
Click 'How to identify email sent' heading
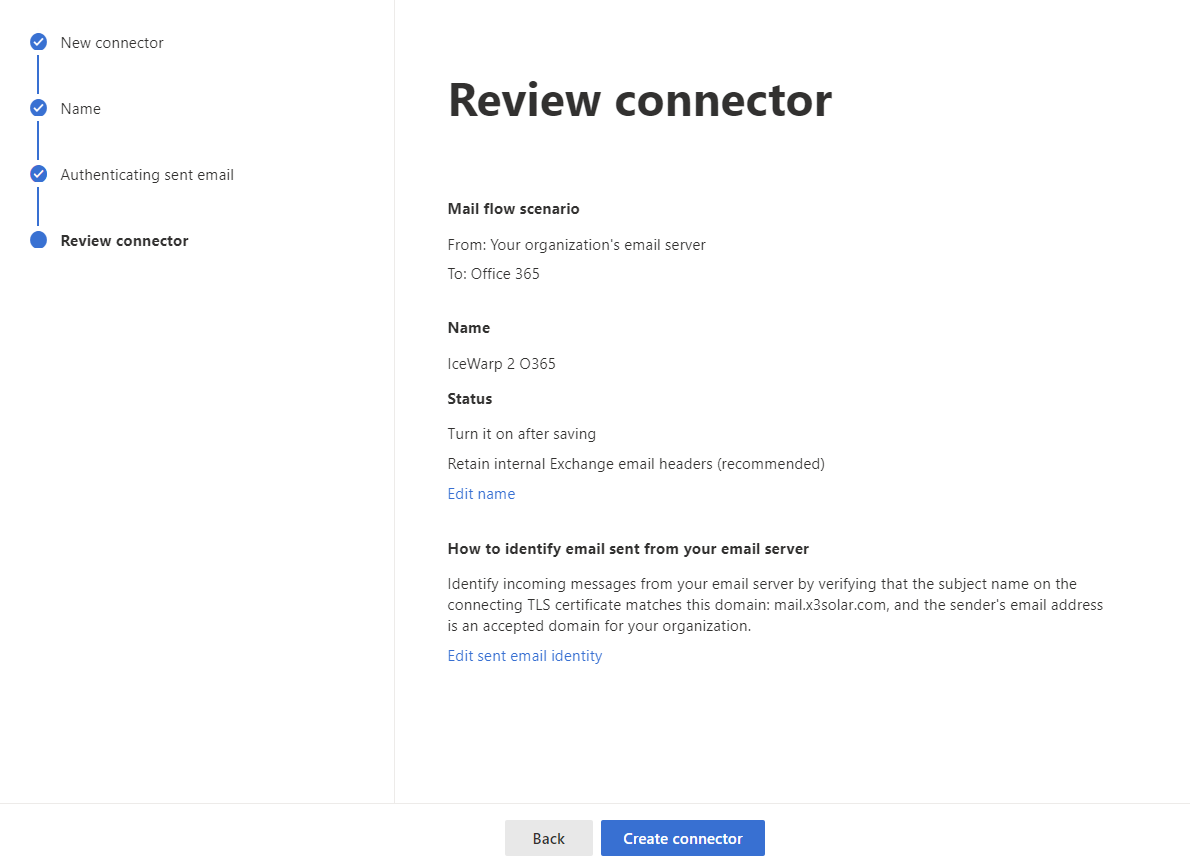tap(628, 549)
